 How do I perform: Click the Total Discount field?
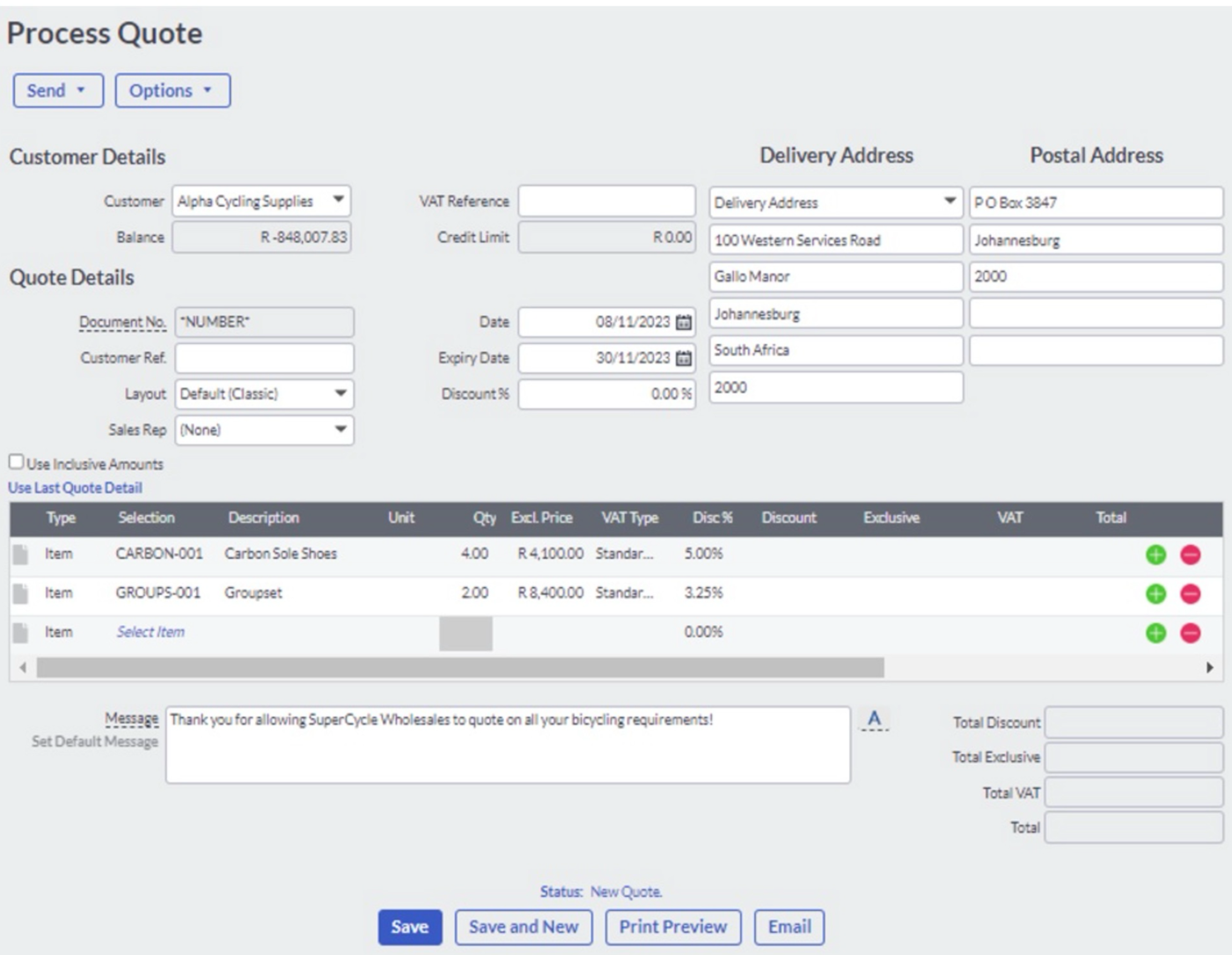[1133, 723]
